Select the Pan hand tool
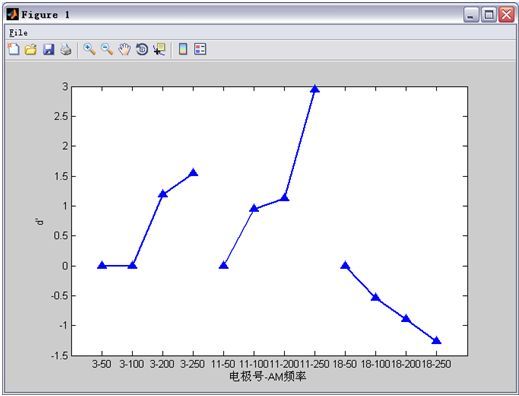This screenshot has width=519, height=396. click(x=124, y=49)
